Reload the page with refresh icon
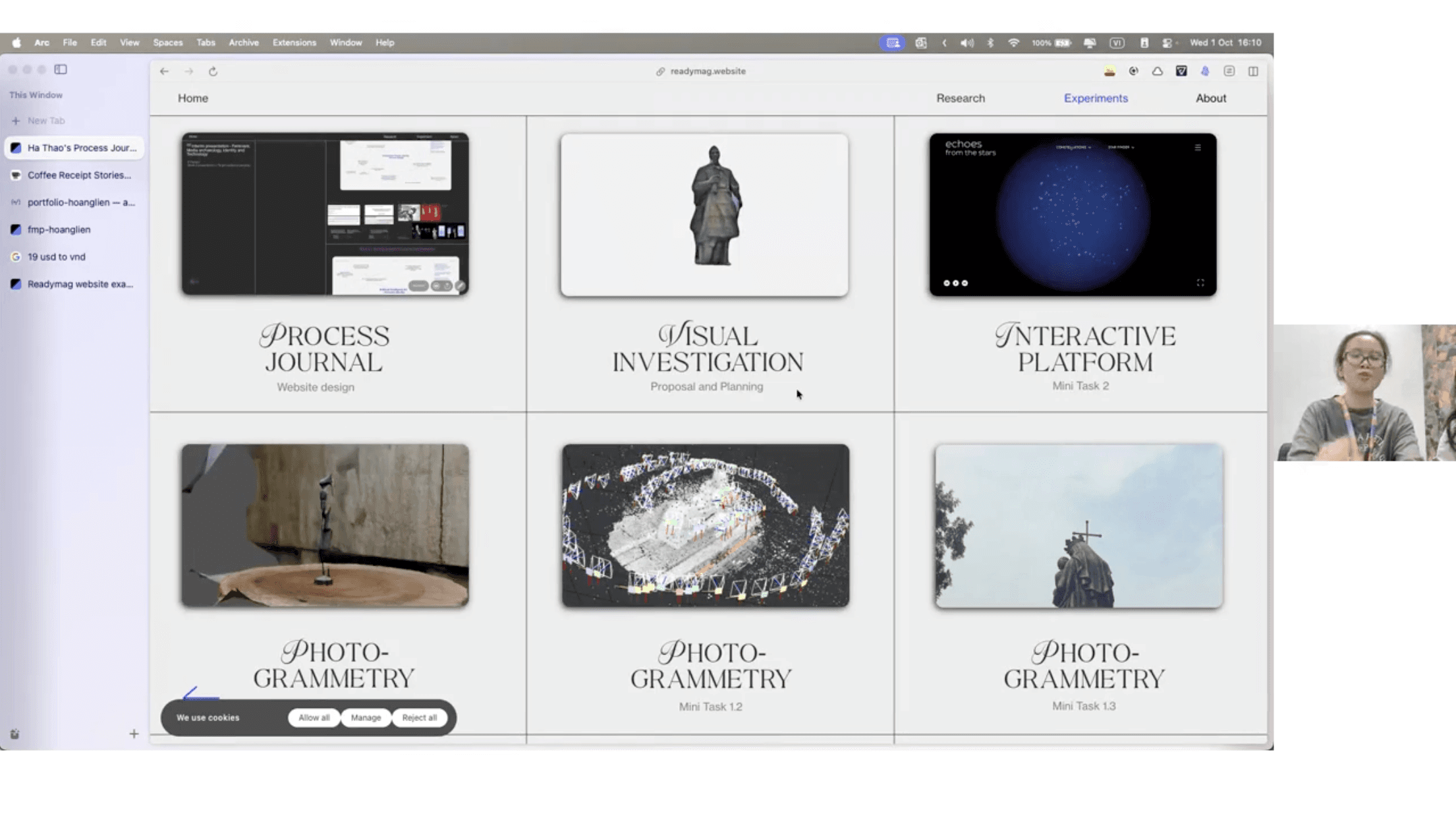This screenshot has width=1456, height=816. (x=213, y=71)
